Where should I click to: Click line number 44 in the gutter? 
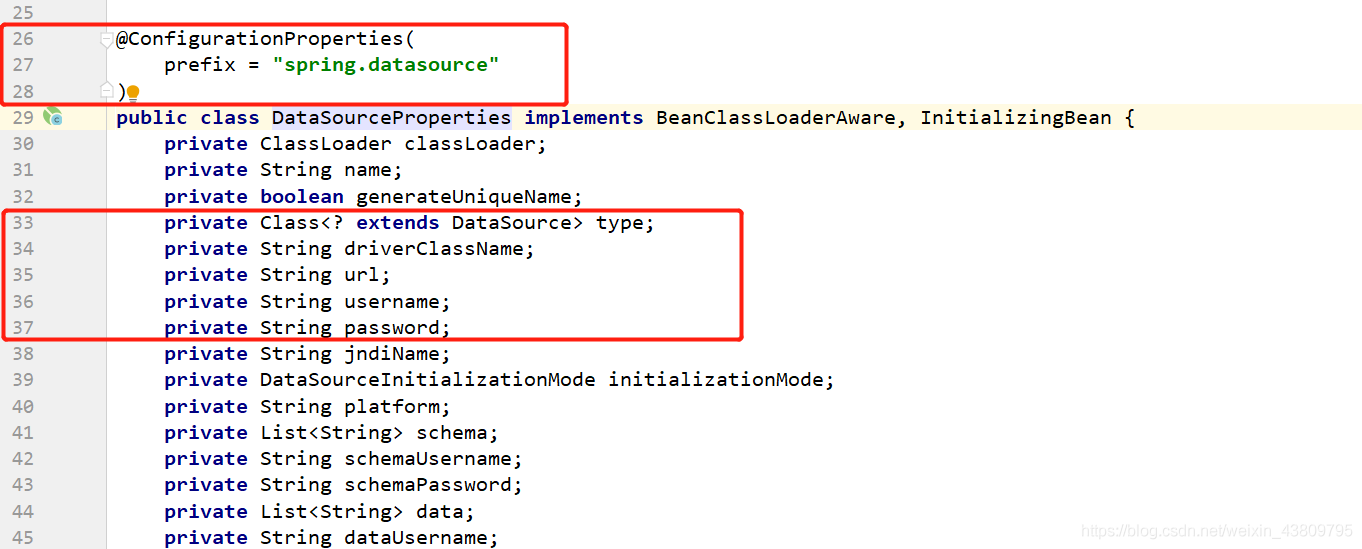(x=22, y=512)
